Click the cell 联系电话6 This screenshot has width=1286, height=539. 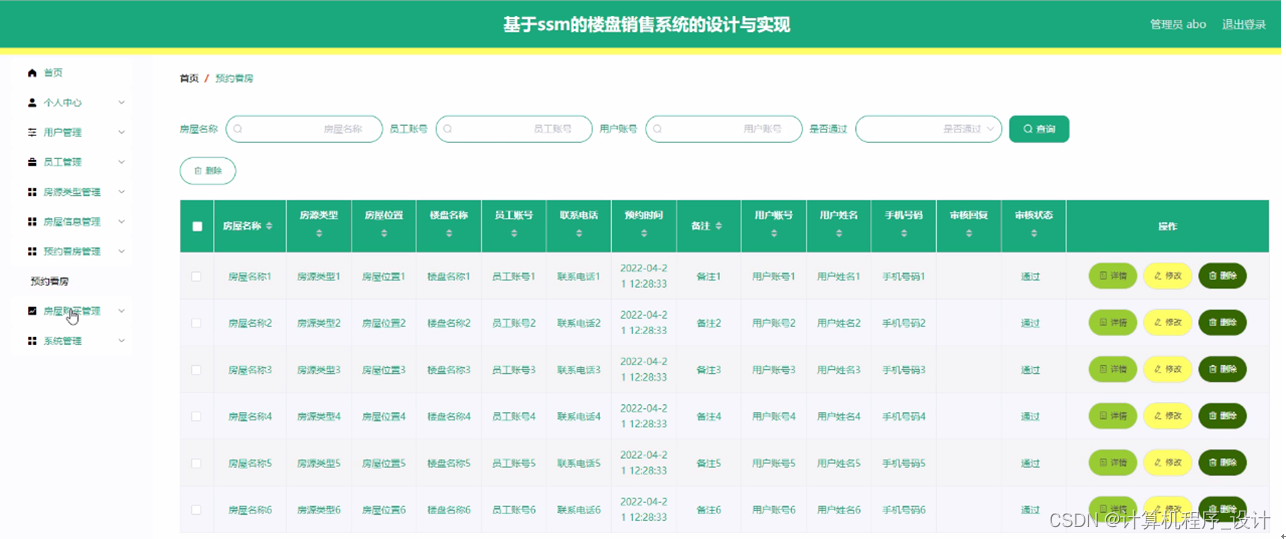pyautogui.click(x=578, y=510)
